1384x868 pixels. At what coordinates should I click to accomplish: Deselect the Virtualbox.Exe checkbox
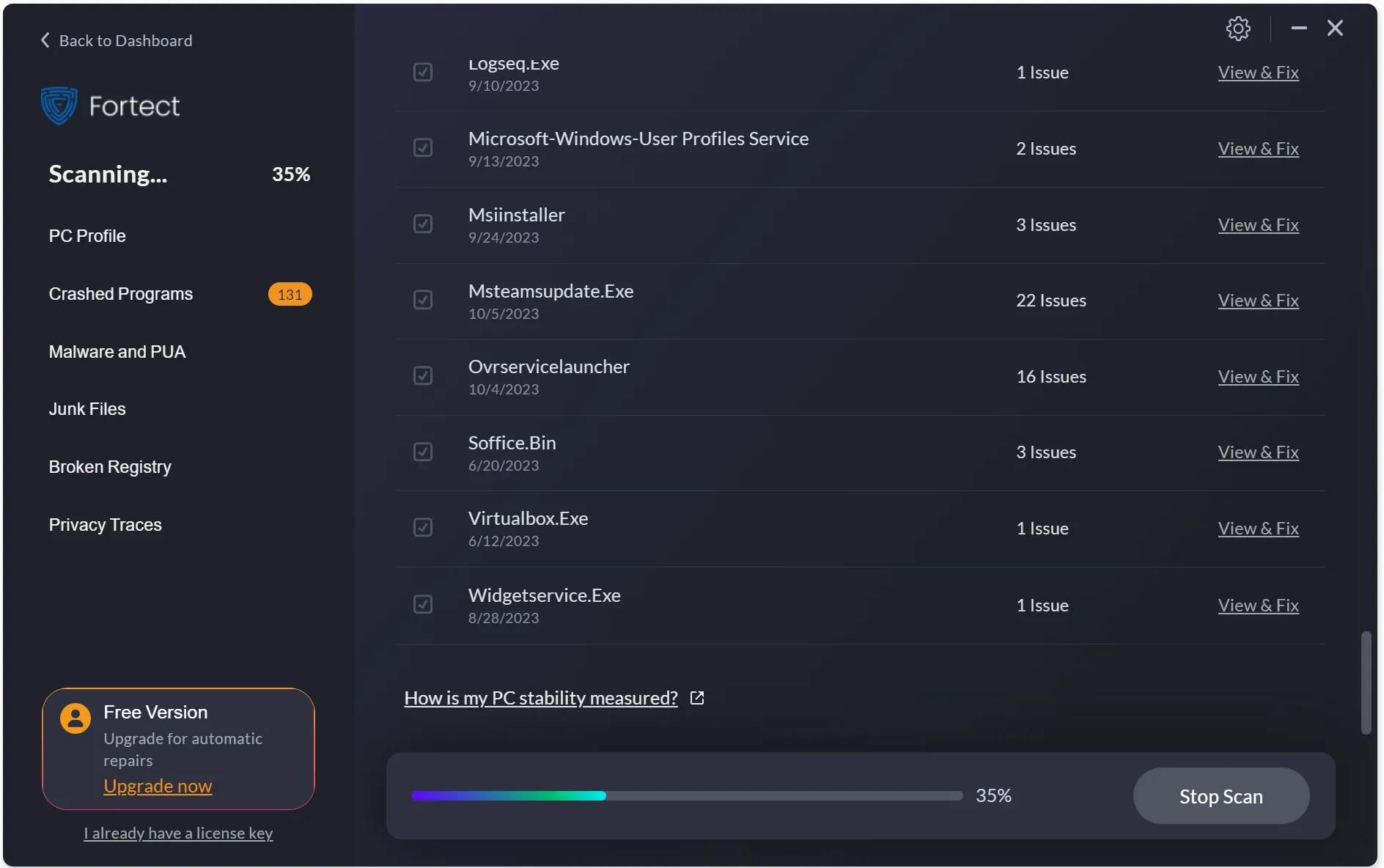pyautogui.click(x=423, y=528)
